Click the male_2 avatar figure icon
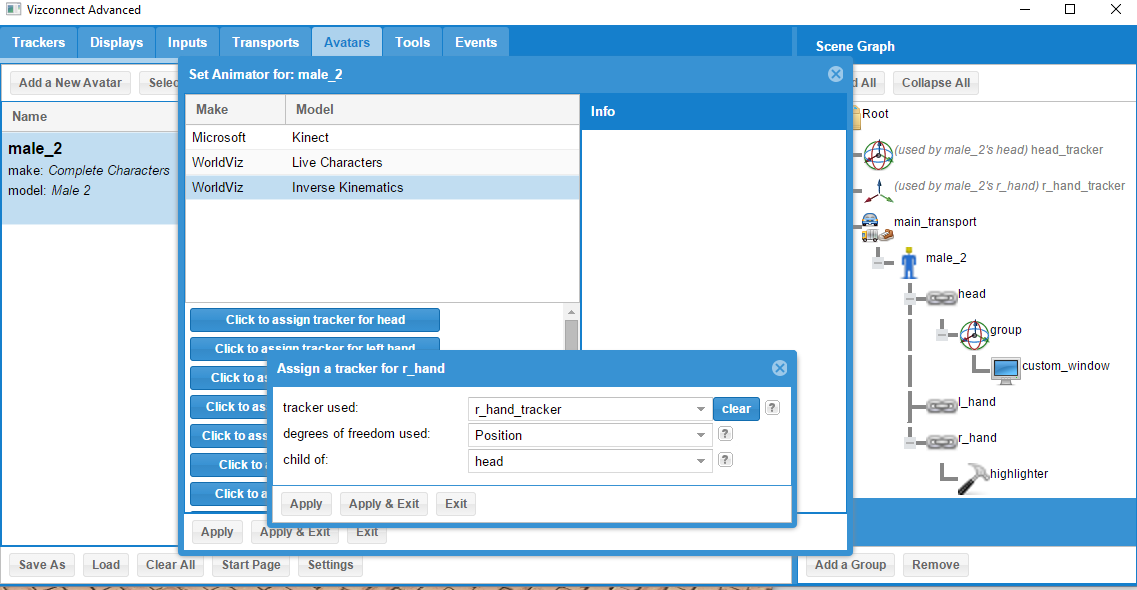 [x=908, y=262]
